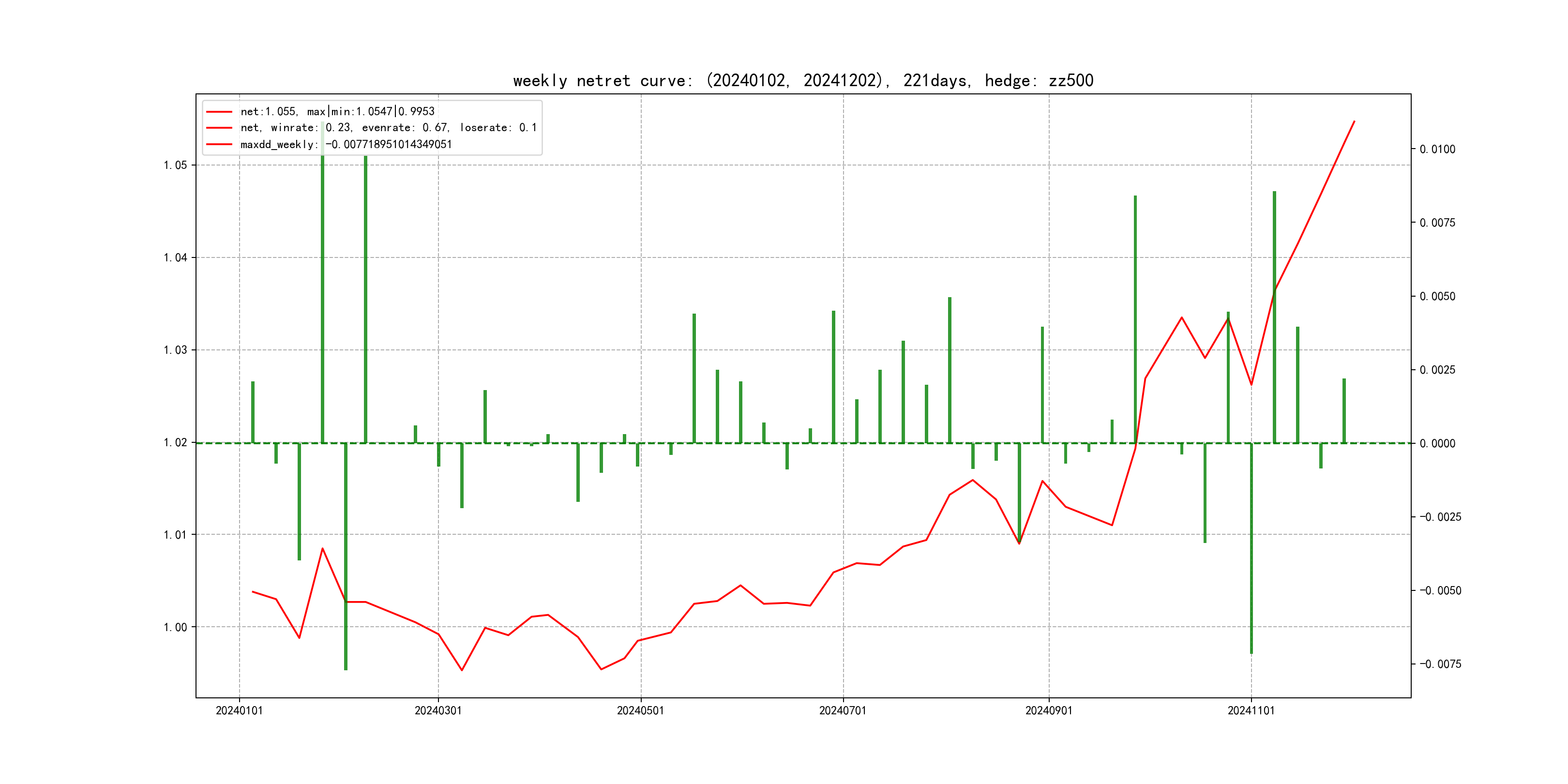Click left y-axis label 1.00
This screenshot has width=1568, height=784.
(x=175, y=628)
